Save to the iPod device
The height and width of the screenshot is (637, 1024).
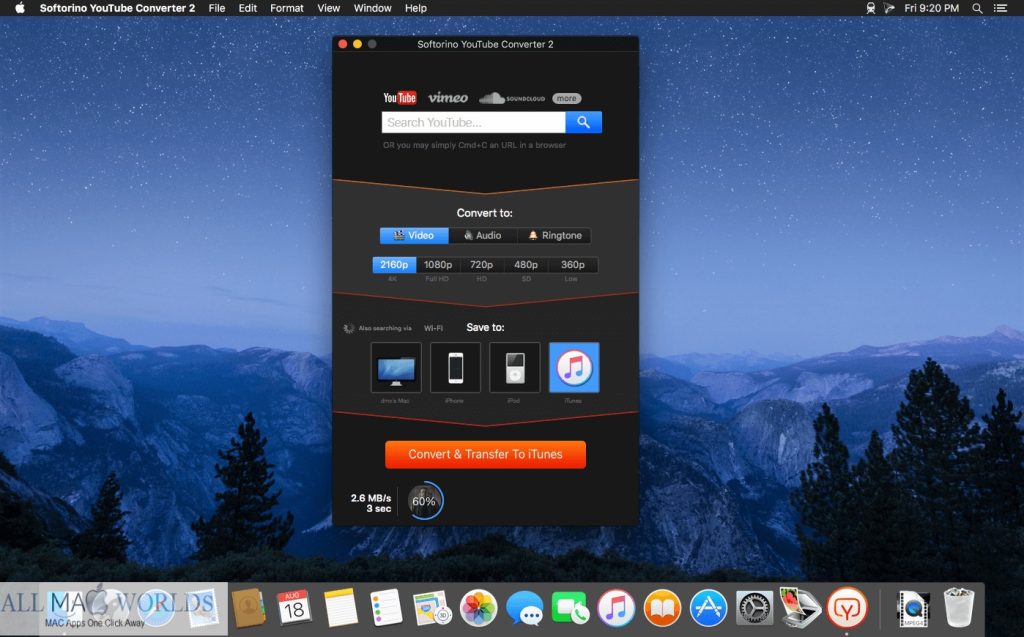click(x=515, y=367)
